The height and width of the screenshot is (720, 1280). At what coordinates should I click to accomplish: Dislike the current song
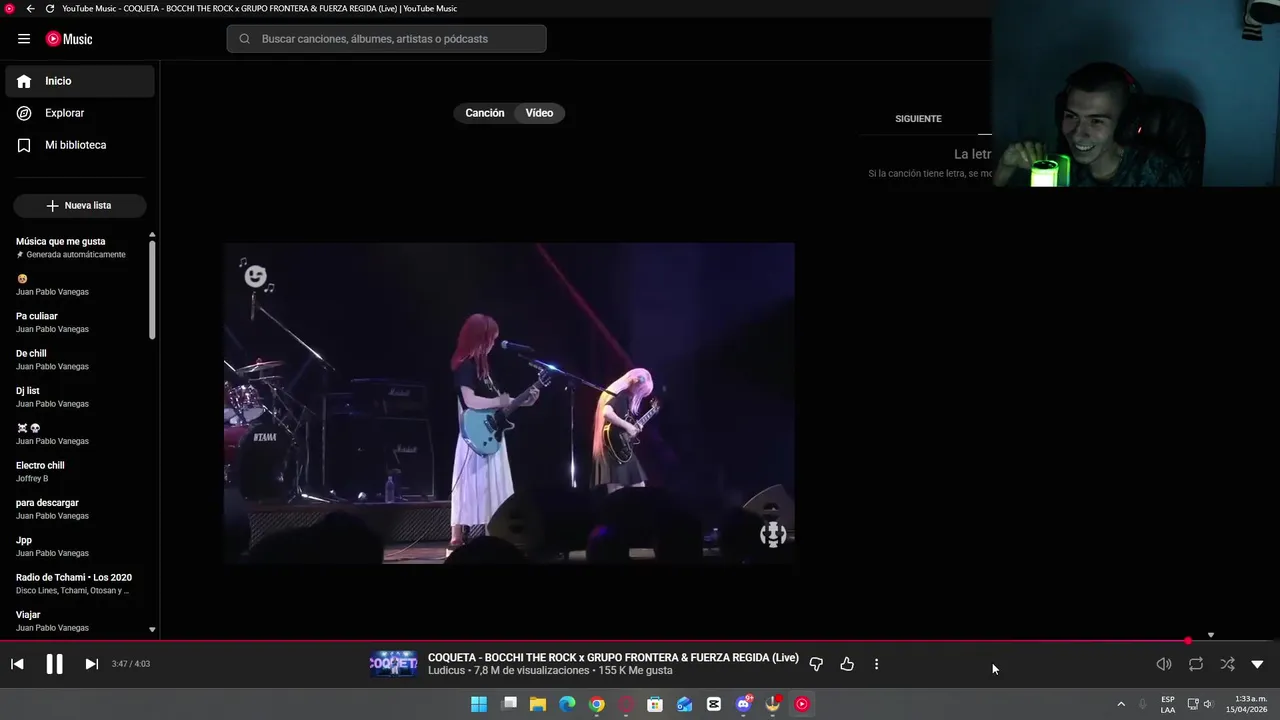(816, 664)
